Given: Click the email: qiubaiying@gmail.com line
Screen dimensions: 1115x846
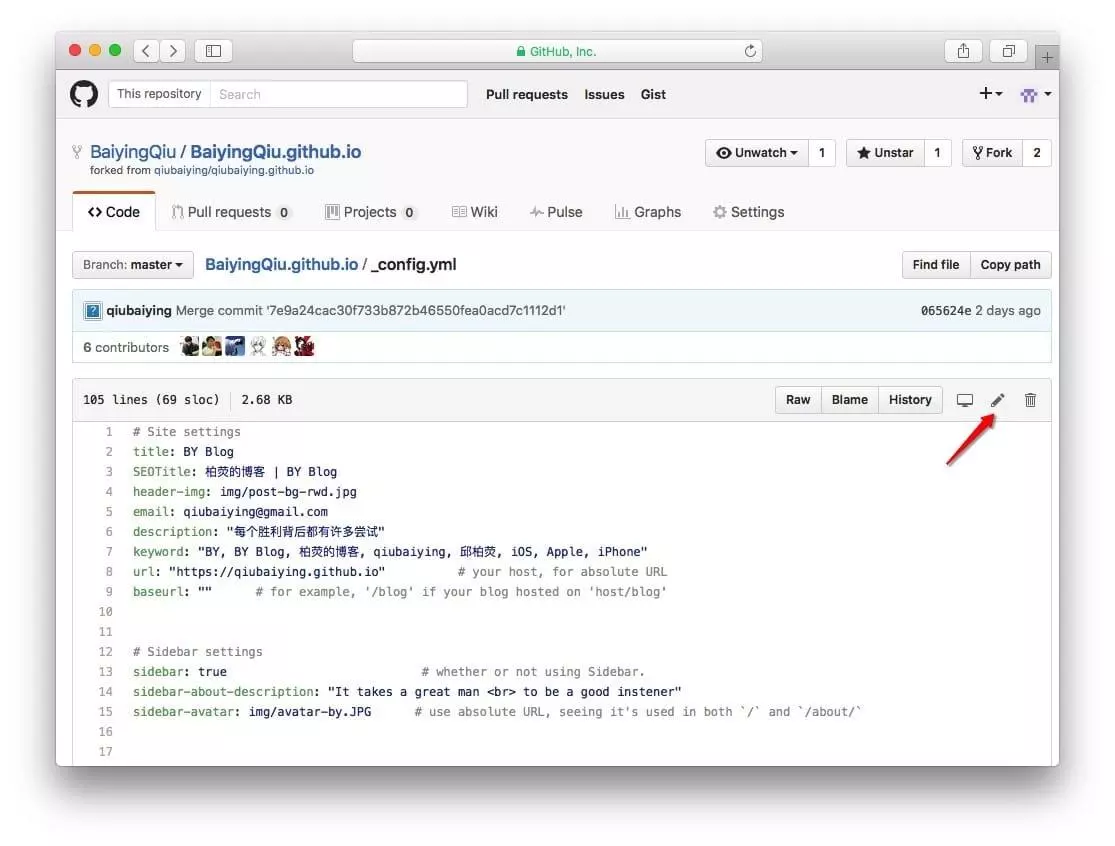Looking at the screenshot, I should [230, 512].
